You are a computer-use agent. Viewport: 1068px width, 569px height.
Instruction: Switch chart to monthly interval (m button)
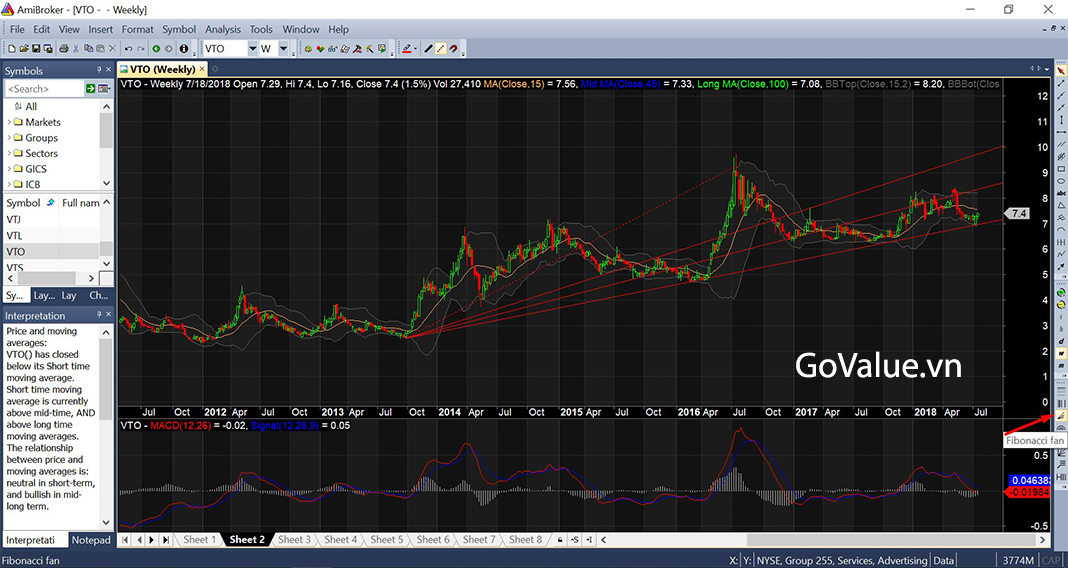tap(1061, 366)
